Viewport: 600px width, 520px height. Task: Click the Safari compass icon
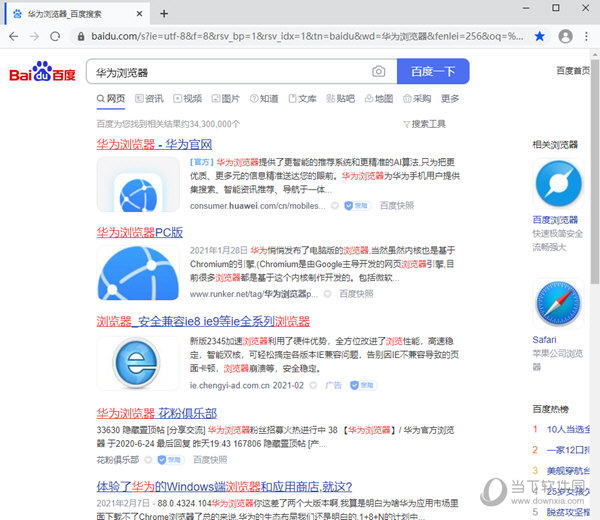click(x=558, y=304)
